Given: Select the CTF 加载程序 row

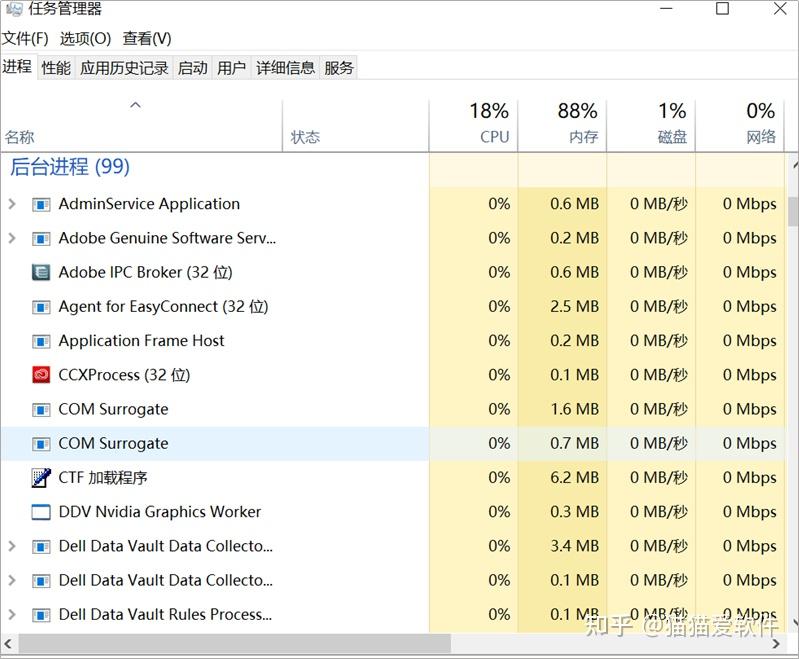Looking at the screenshot, I should pyautogui.click(x=392, y=478).
